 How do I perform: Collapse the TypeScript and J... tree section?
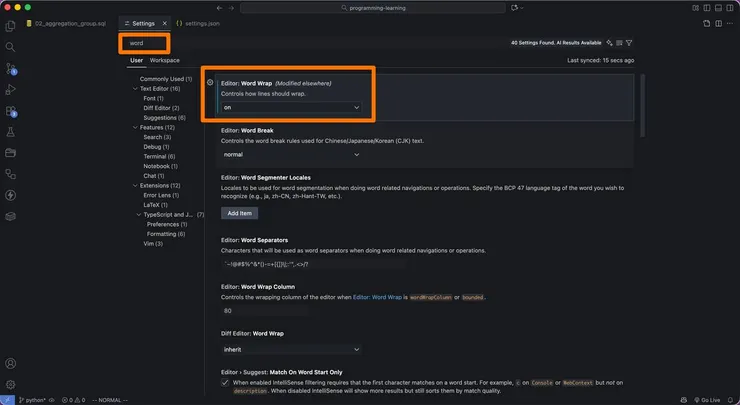pos(139,215)
